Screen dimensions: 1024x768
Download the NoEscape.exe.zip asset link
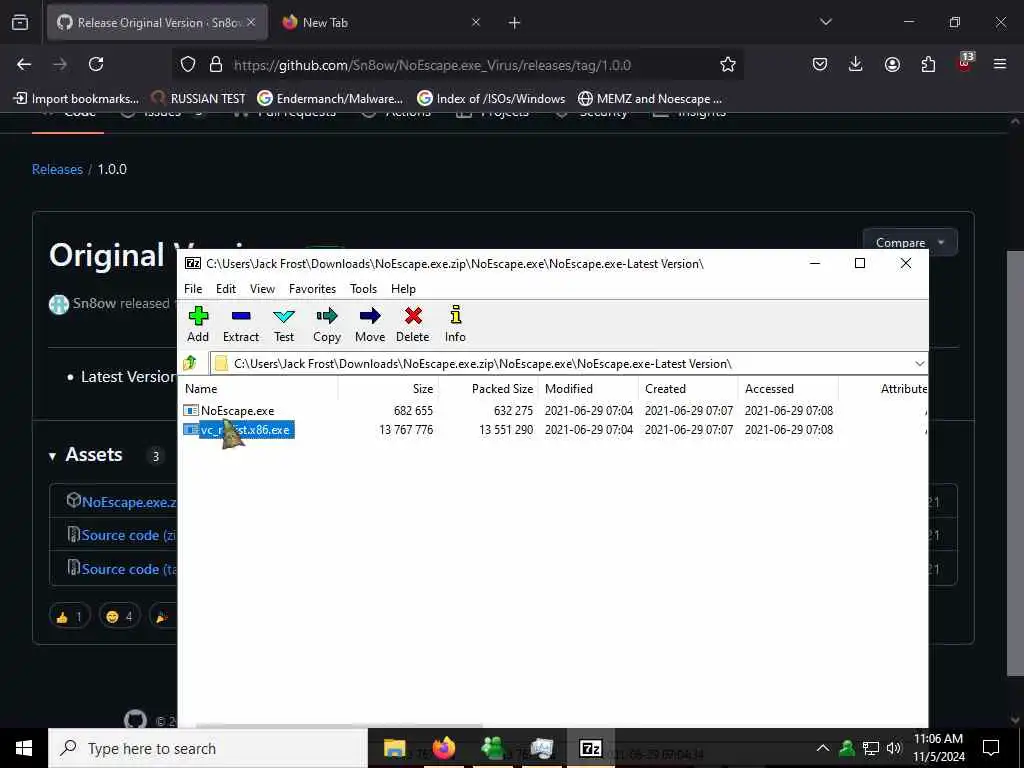point(129,502)
